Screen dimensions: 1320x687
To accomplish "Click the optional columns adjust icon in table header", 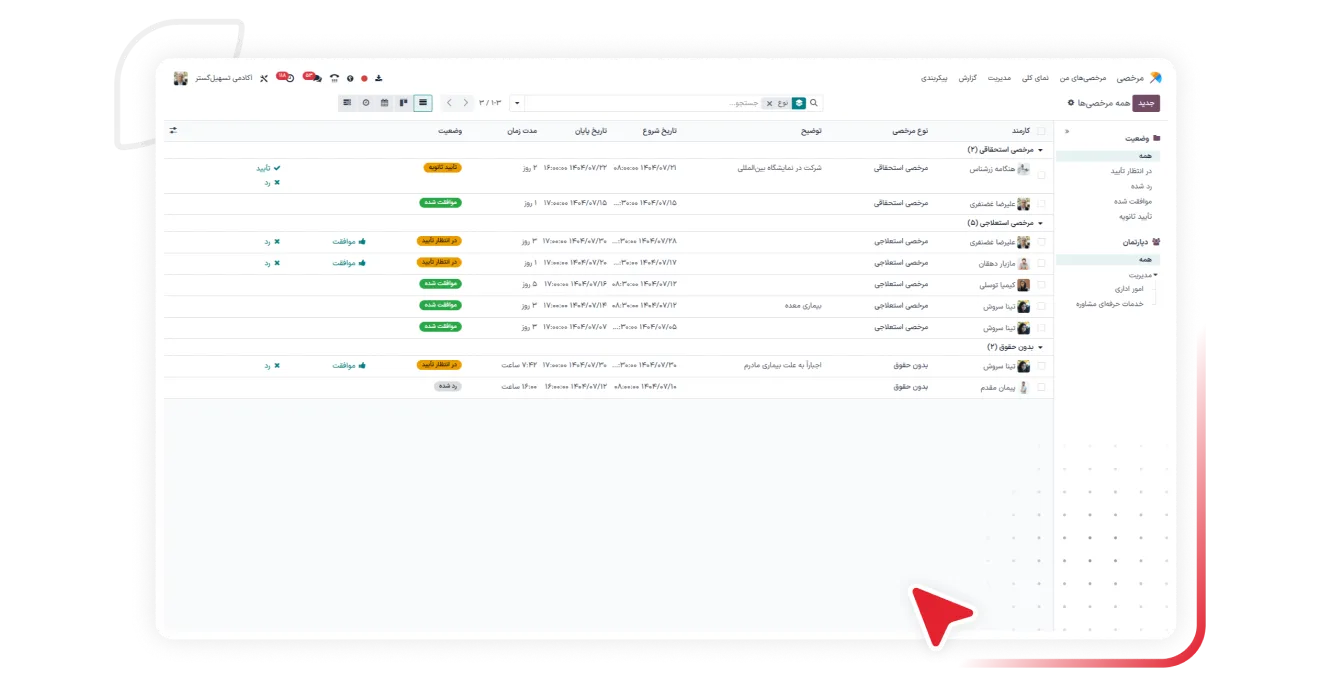I will (x=173, y=131).
